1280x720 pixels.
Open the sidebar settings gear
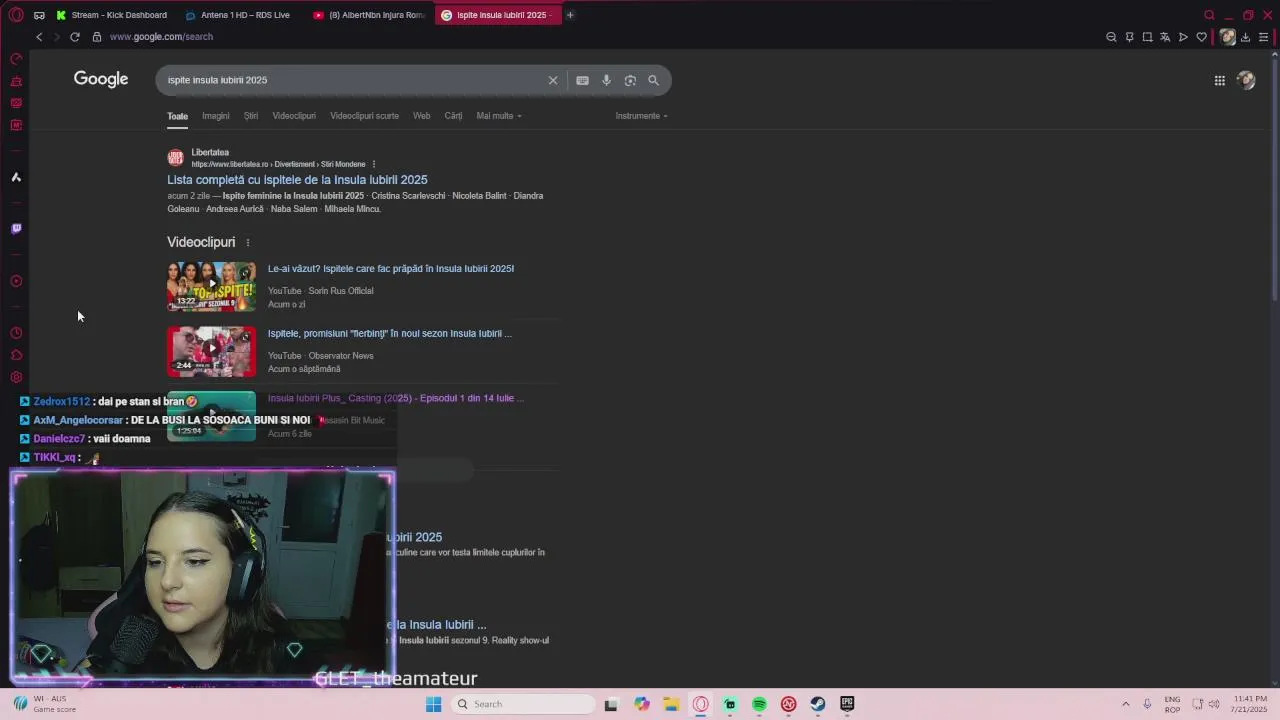point(16,377)
